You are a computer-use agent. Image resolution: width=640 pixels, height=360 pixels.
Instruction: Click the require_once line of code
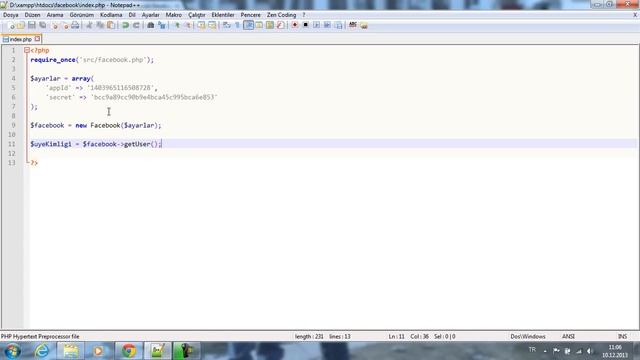click(x=92, y=60)
